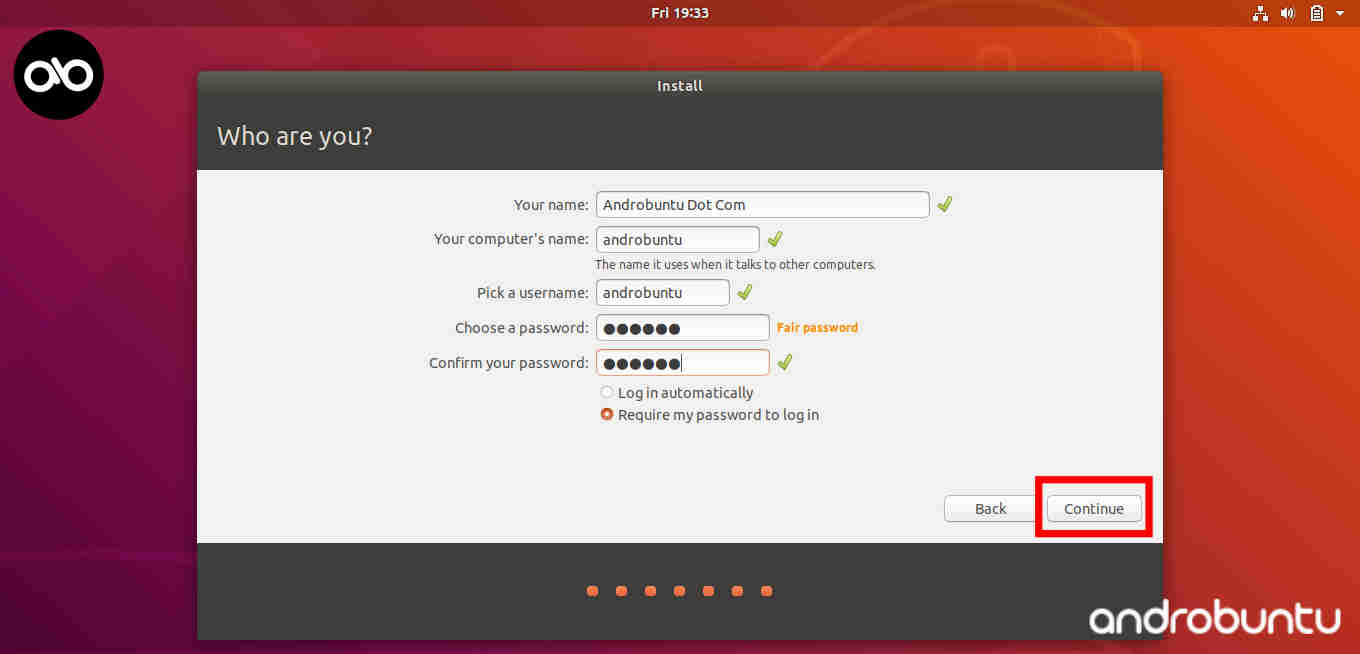Click the fourth orange progress dot
This screenshot has width=1360, height=654.
679,591
